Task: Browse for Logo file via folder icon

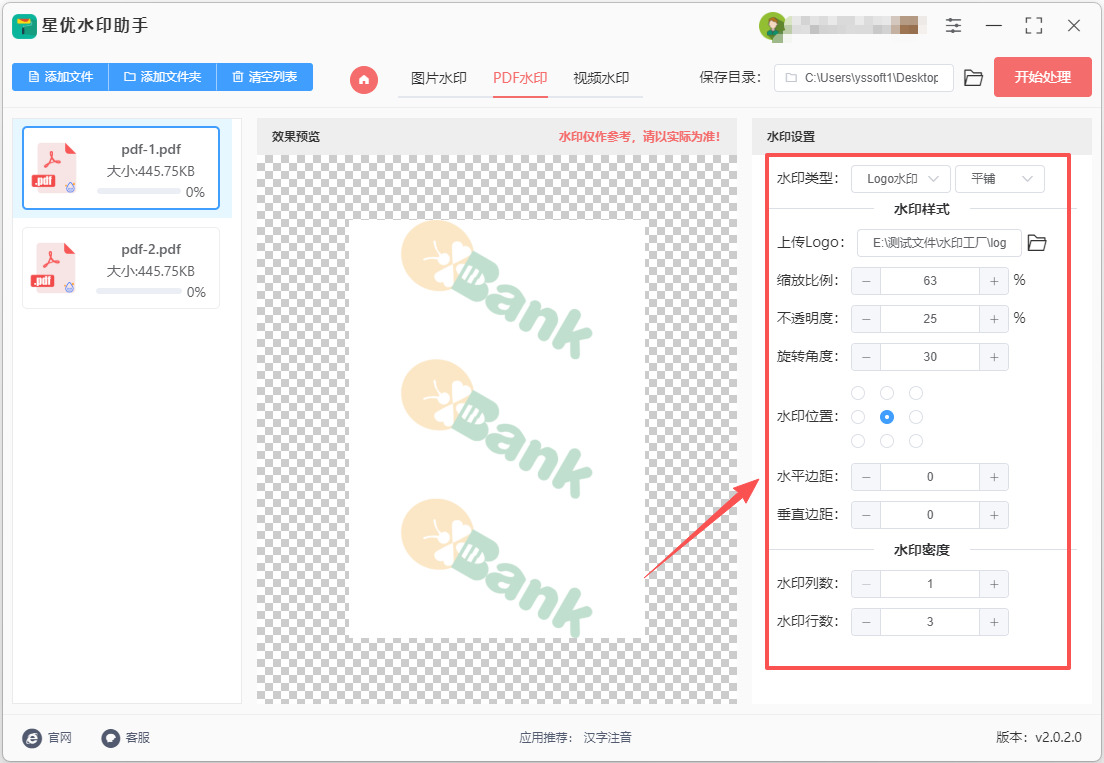Action: 1036,243
